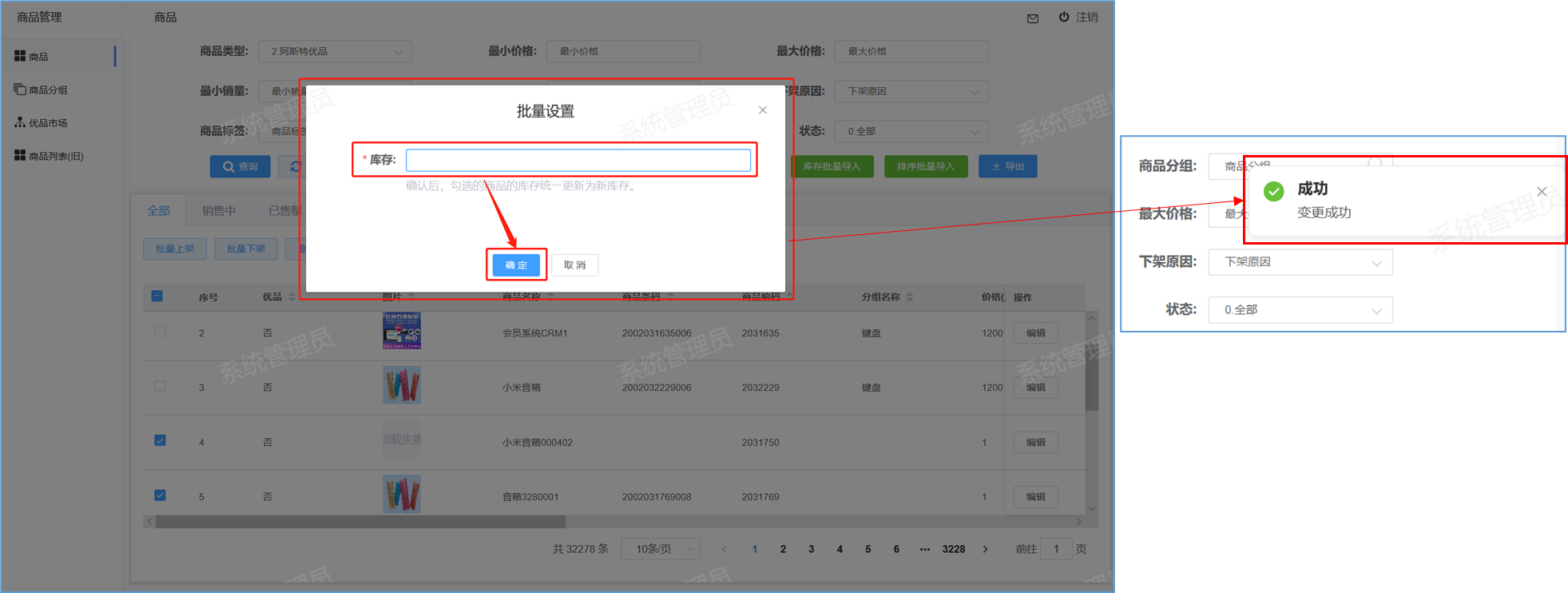Open the 商品类型 dropdown
Image resolution: width=1568 pixels, height=593 pixels.
tap(335, 51)
